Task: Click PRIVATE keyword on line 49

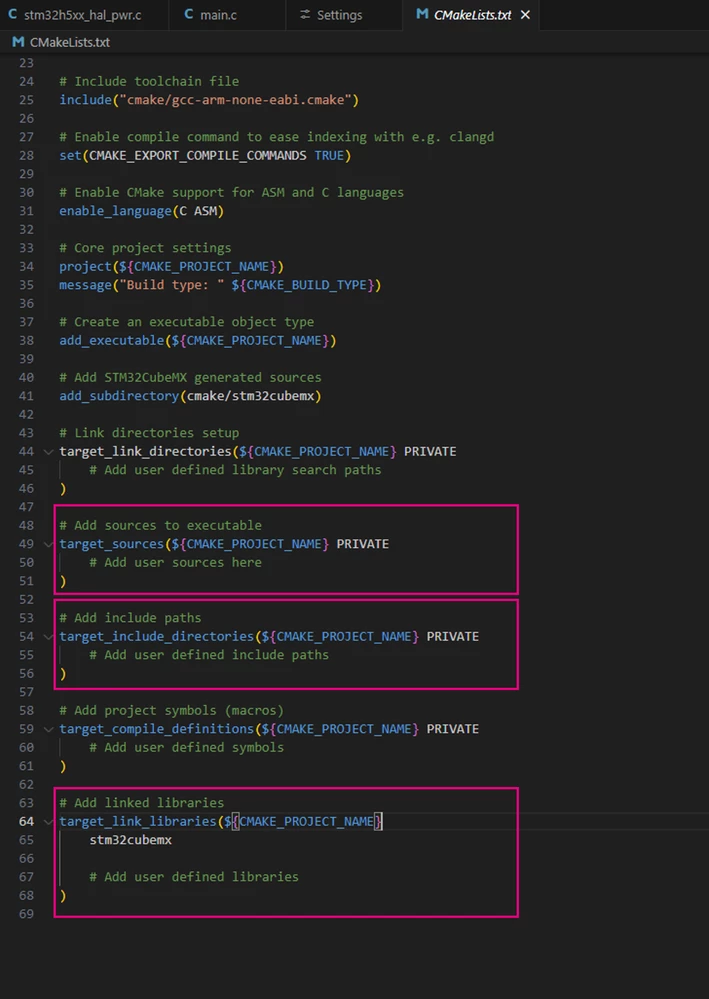Action: (x=362, y=544)
